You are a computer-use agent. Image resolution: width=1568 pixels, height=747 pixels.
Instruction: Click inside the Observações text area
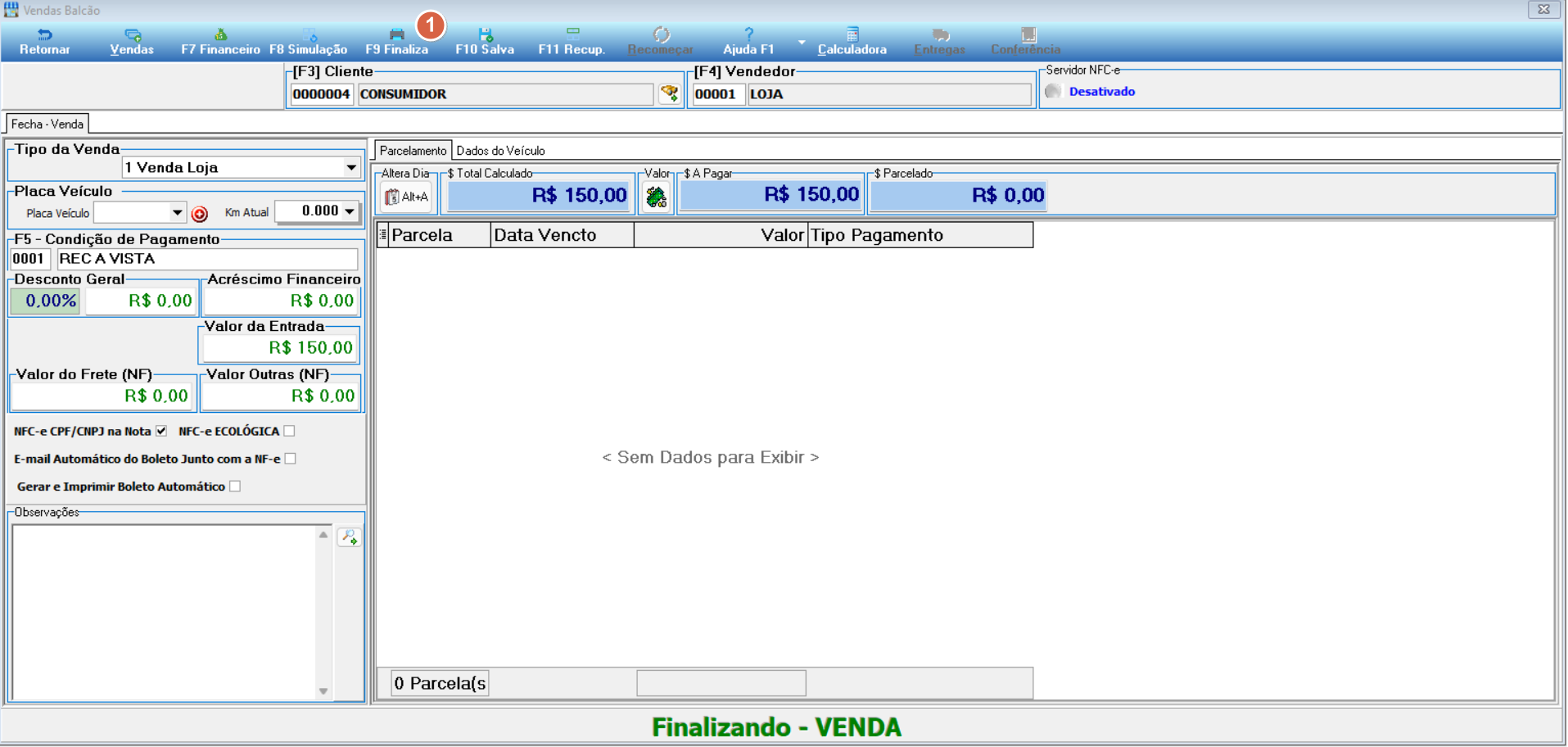pyautogui.click(x=164, y=613)
